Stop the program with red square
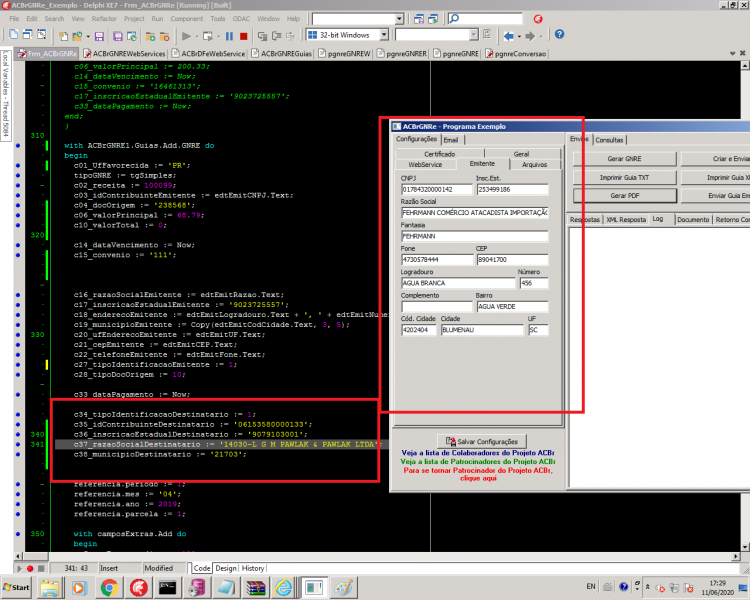 243,36
